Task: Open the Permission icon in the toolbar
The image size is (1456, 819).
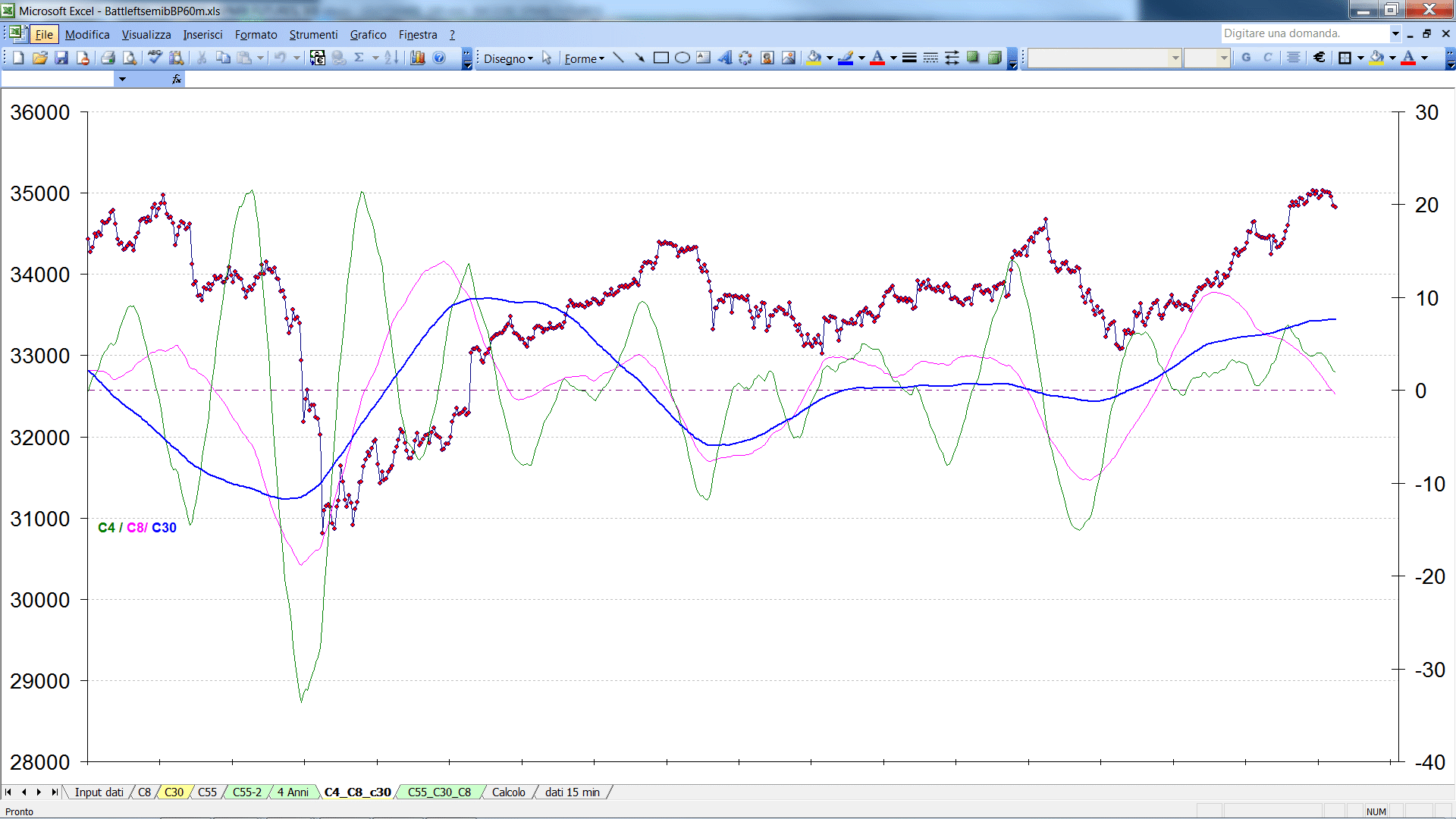Action: pyautogui.click(x=83, y=58)
